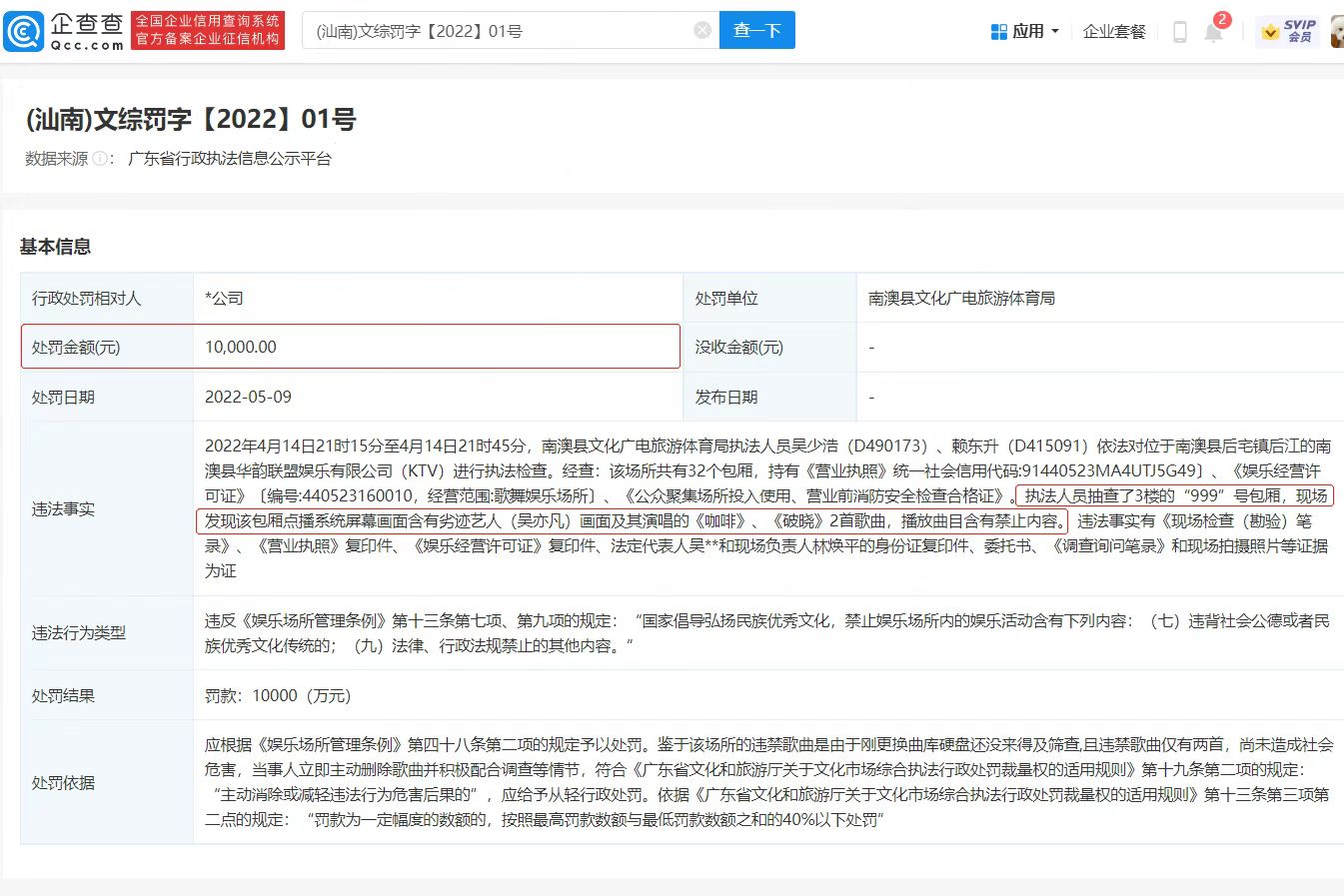This screenshot has width=1344, height=896.
Task: Click the 处罚单位 label cell
Action: click(x=769, y=299)
